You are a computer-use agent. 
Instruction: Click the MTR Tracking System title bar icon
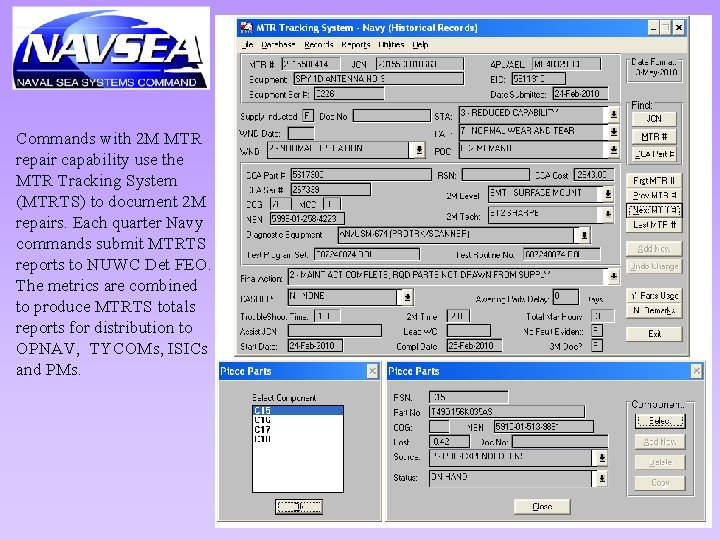coord(247,28)
